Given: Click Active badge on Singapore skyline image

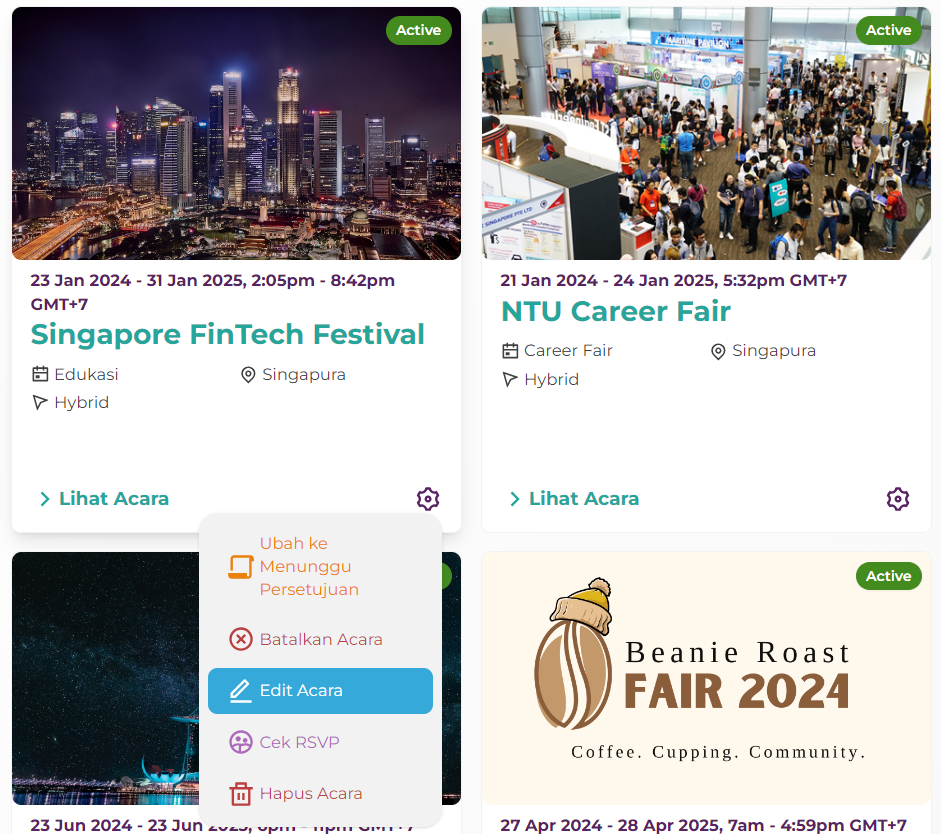Looking at the screenshot, I should (x=419, y=30).
